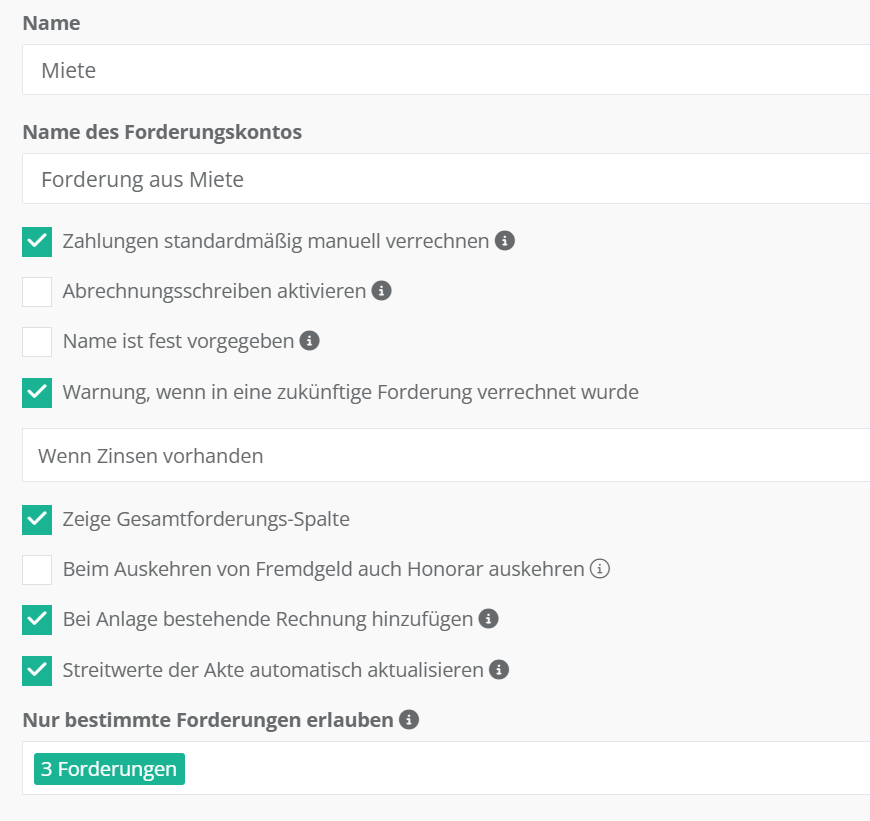The height and width of the screenshot is (821, 870).
Task: Toggle Streitwerte der Akte automatisch aktualisieren
Action: coord(37,670)
